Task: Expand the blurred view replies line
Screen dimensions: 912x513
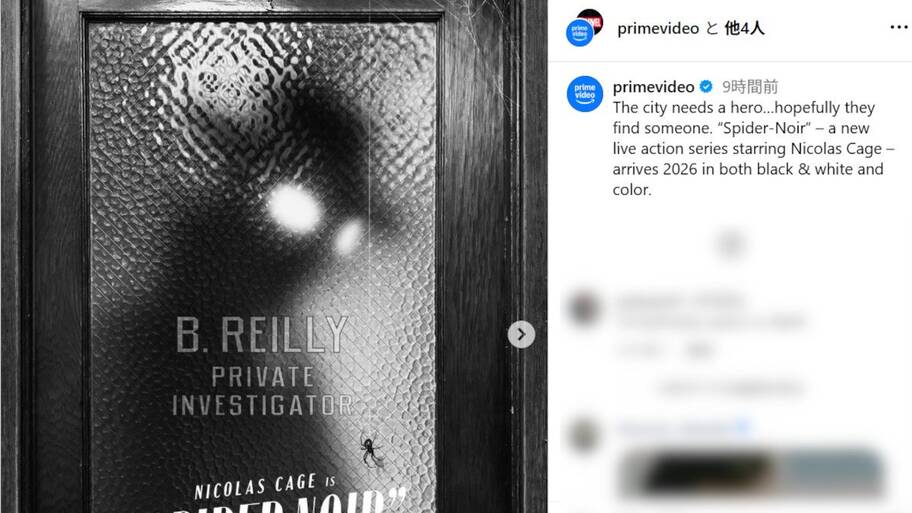Action: click(x=731, y=387)
